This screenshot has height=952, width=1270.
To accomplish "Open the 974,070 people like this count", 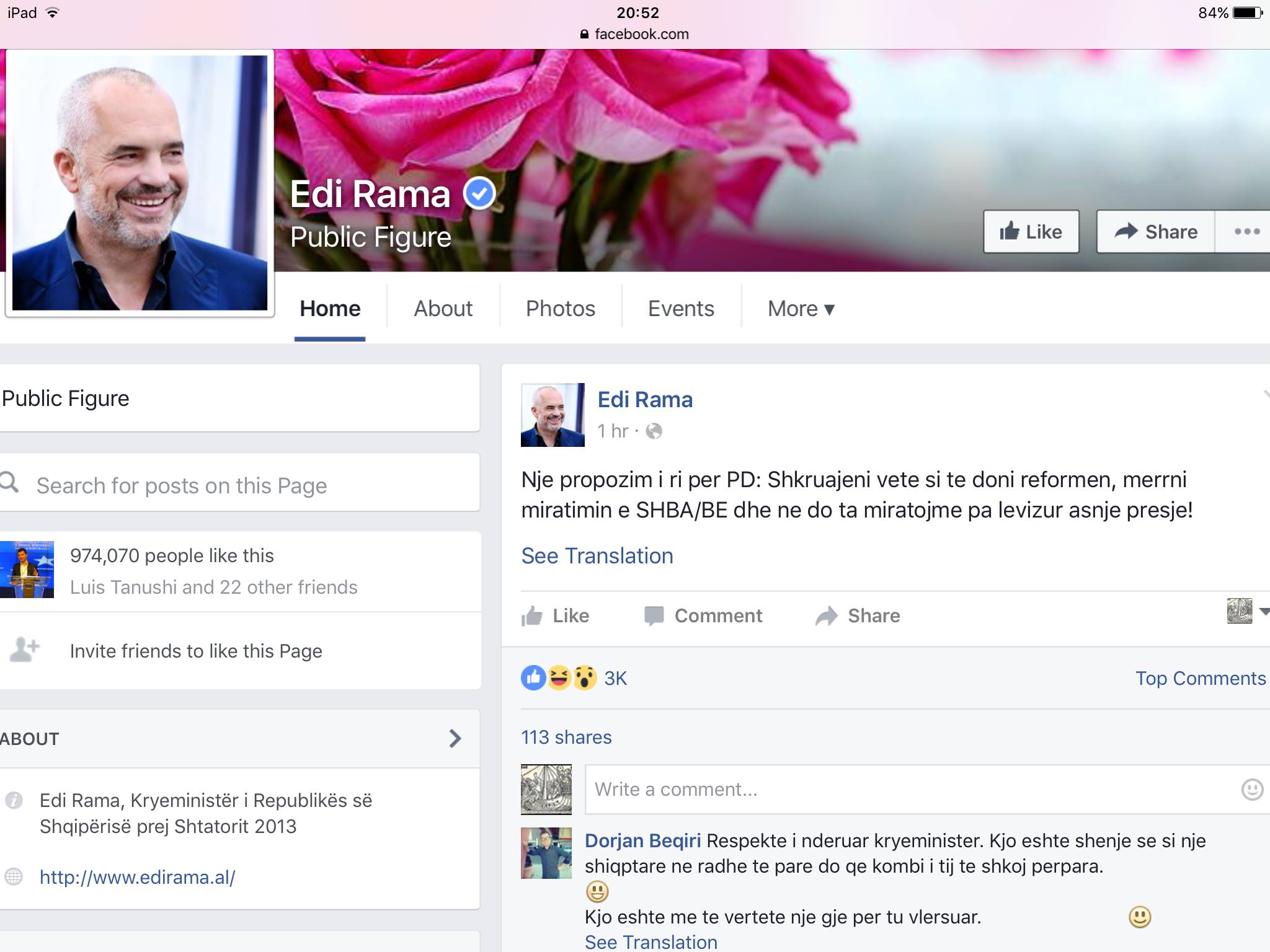I will tap(172, 555).
